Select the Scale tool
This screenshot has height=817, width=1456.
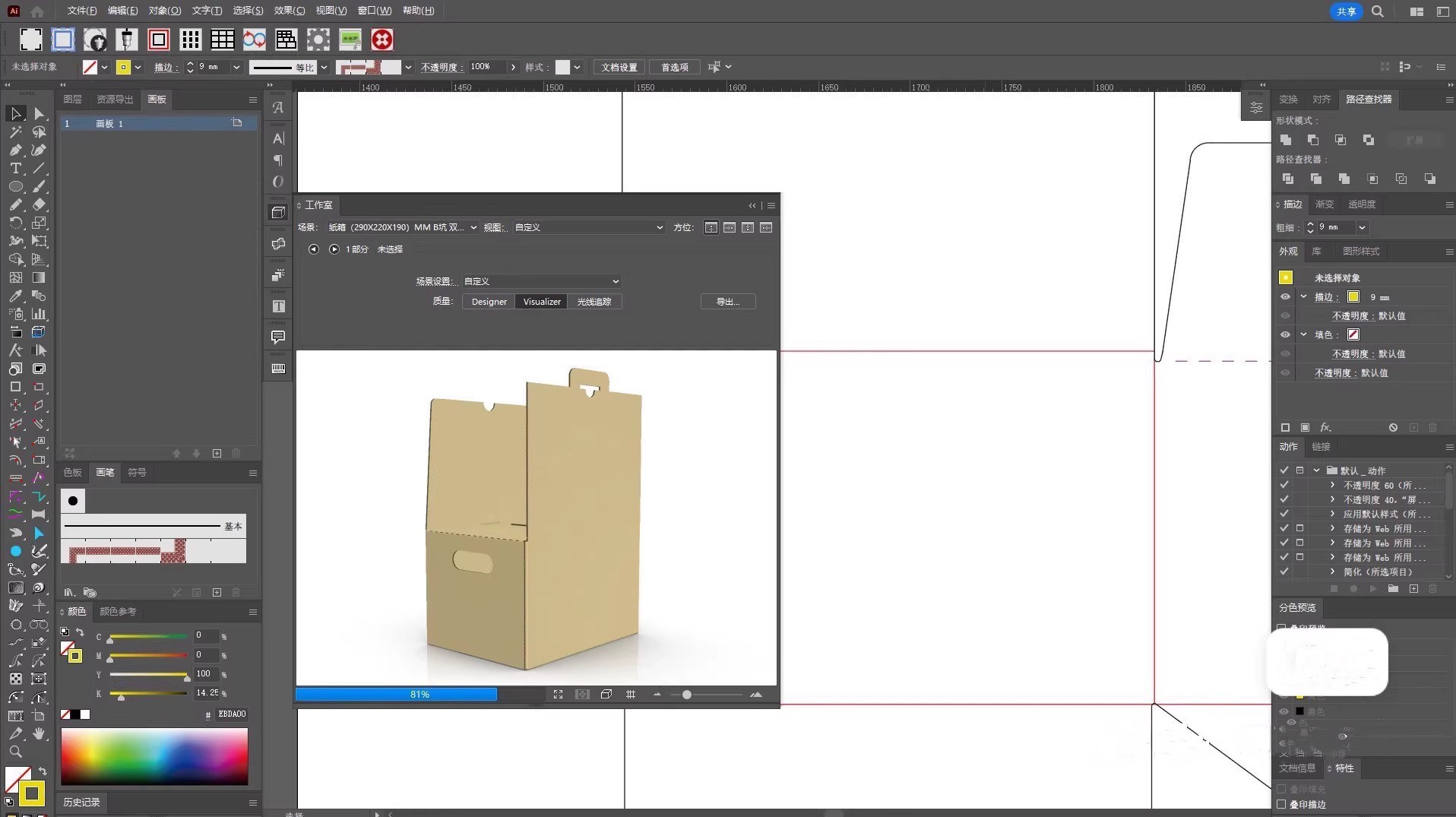[x=40, y=223]
